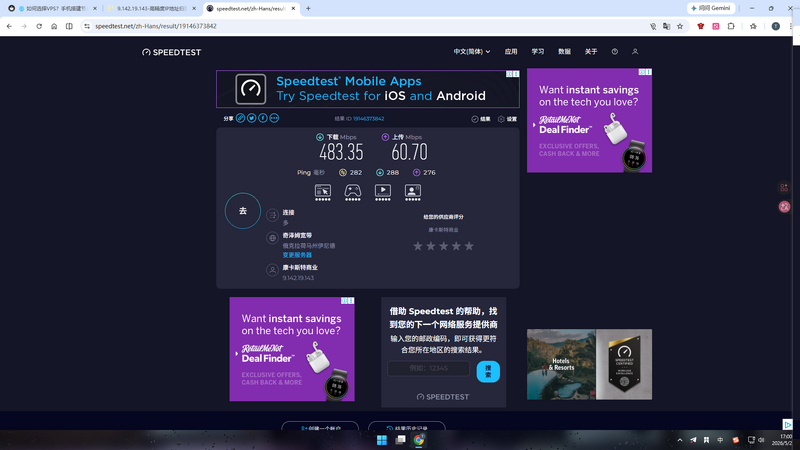Reload the current page

pos(39,26)
